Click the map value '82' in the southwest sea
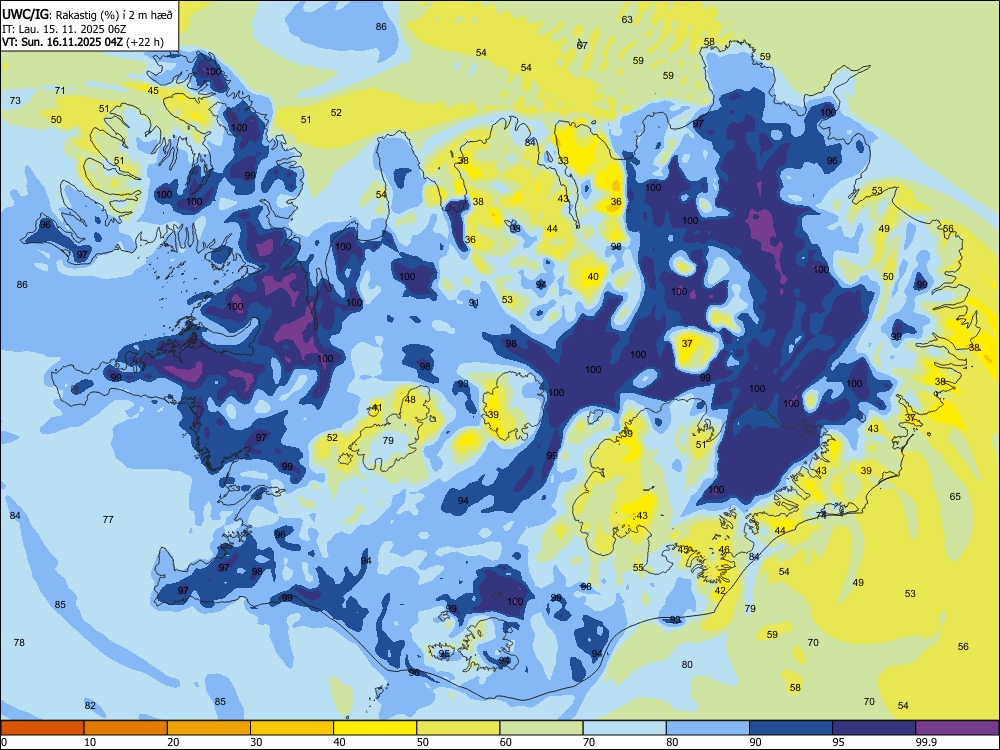Viewport: 1000px width, 750px height. [90, 705]
